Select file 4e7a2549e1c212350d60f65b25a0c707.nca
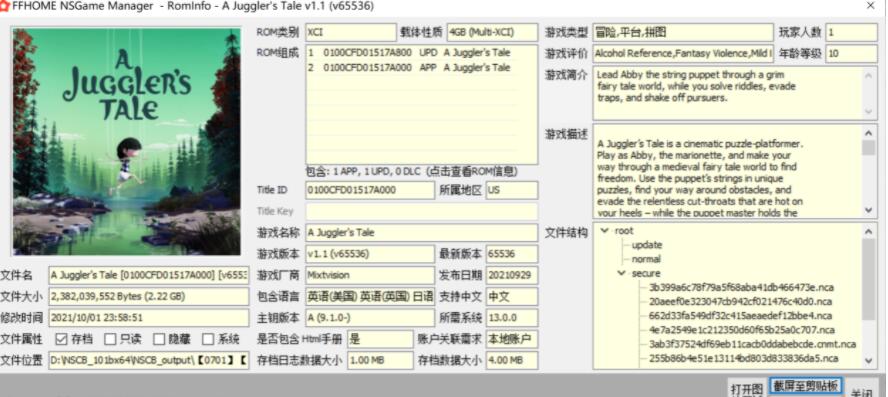Screen dimensions: 888x397 (x=741, y=330)
